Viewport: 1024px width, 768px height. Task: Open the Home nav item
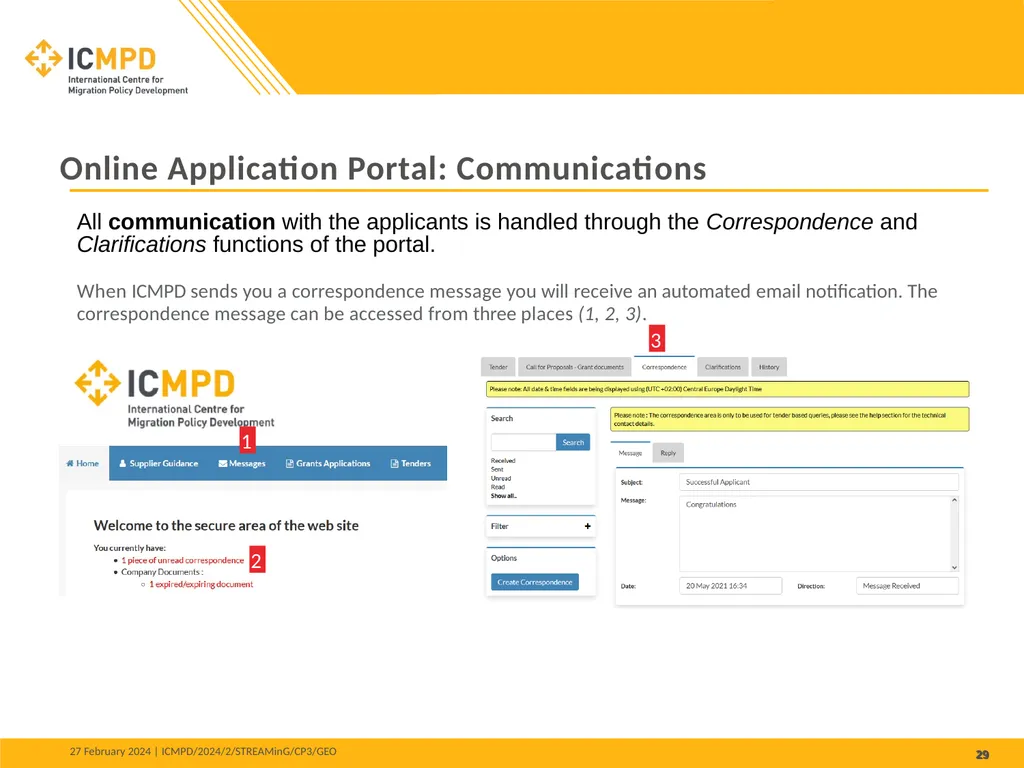pyautogui.click(x=83, y=464)
